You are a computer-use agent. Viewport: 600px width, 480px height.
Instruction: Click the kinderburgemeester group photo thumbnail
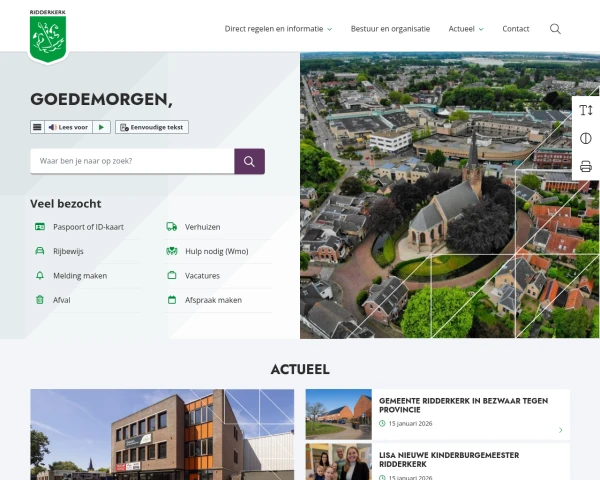tap(339, 462)
